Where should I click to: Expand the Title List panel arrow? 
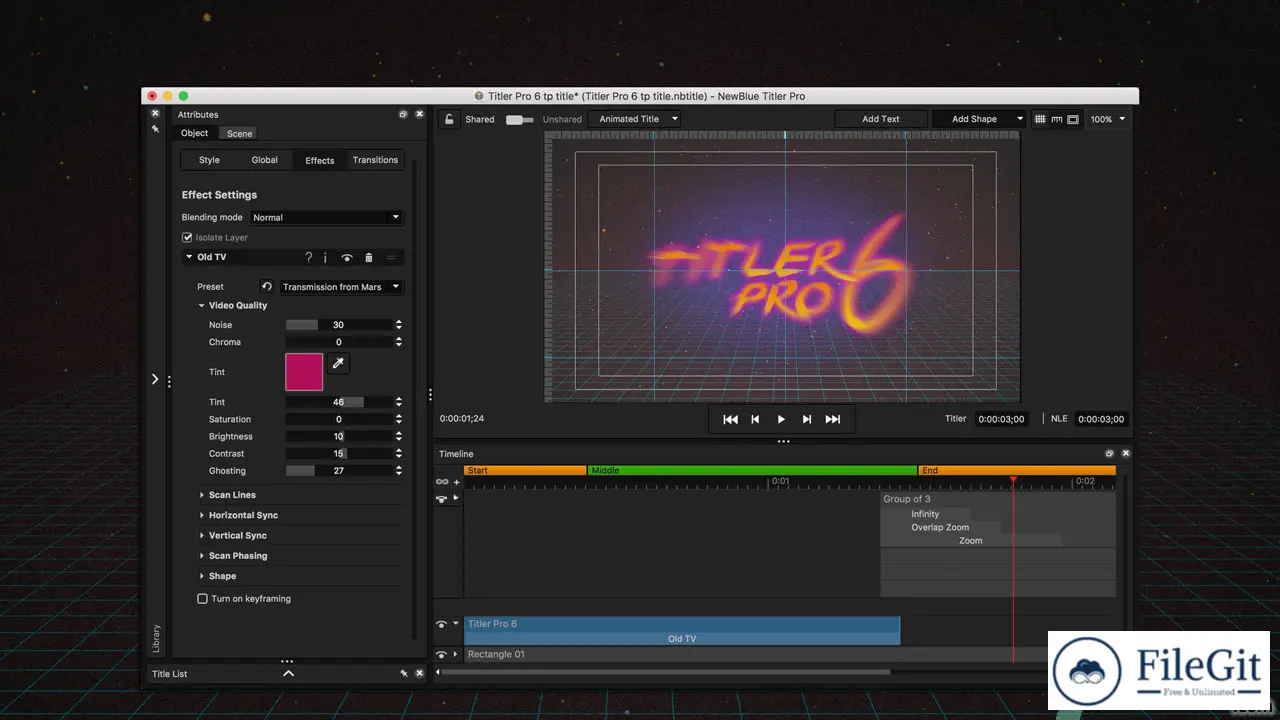point(288,674)
